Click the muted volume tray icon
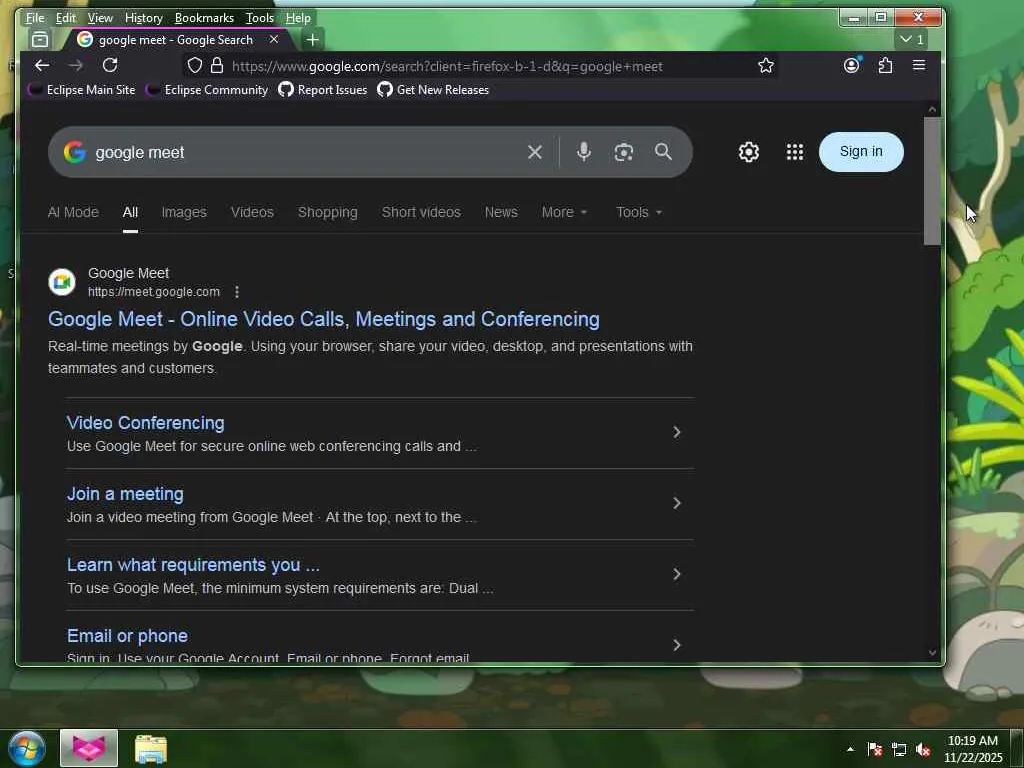 (x=923, y=749)
